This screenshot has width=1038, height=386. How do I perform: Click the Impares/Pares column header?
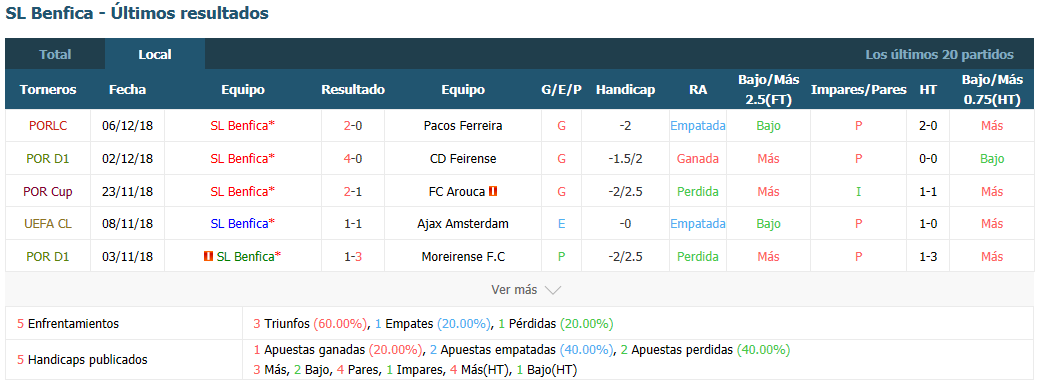pyautogui.click(x=858, y=89)
